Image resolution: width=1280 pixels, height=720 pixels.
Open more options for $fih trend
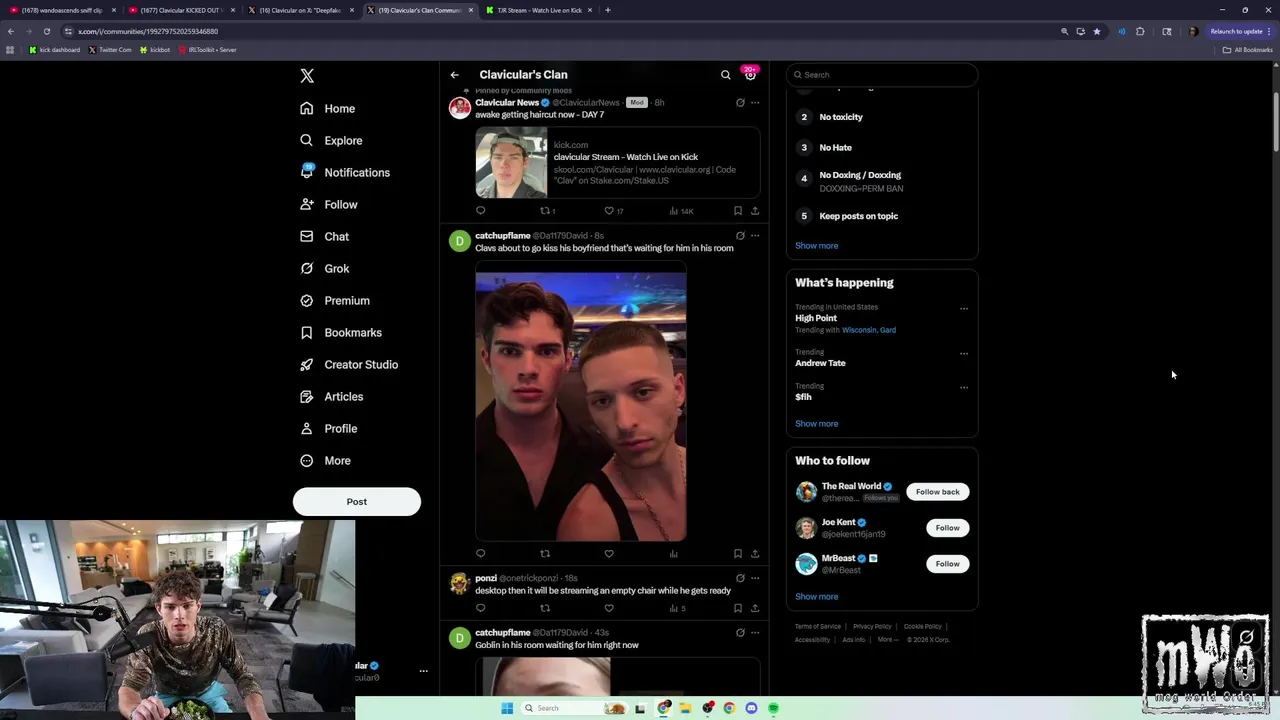964,387
